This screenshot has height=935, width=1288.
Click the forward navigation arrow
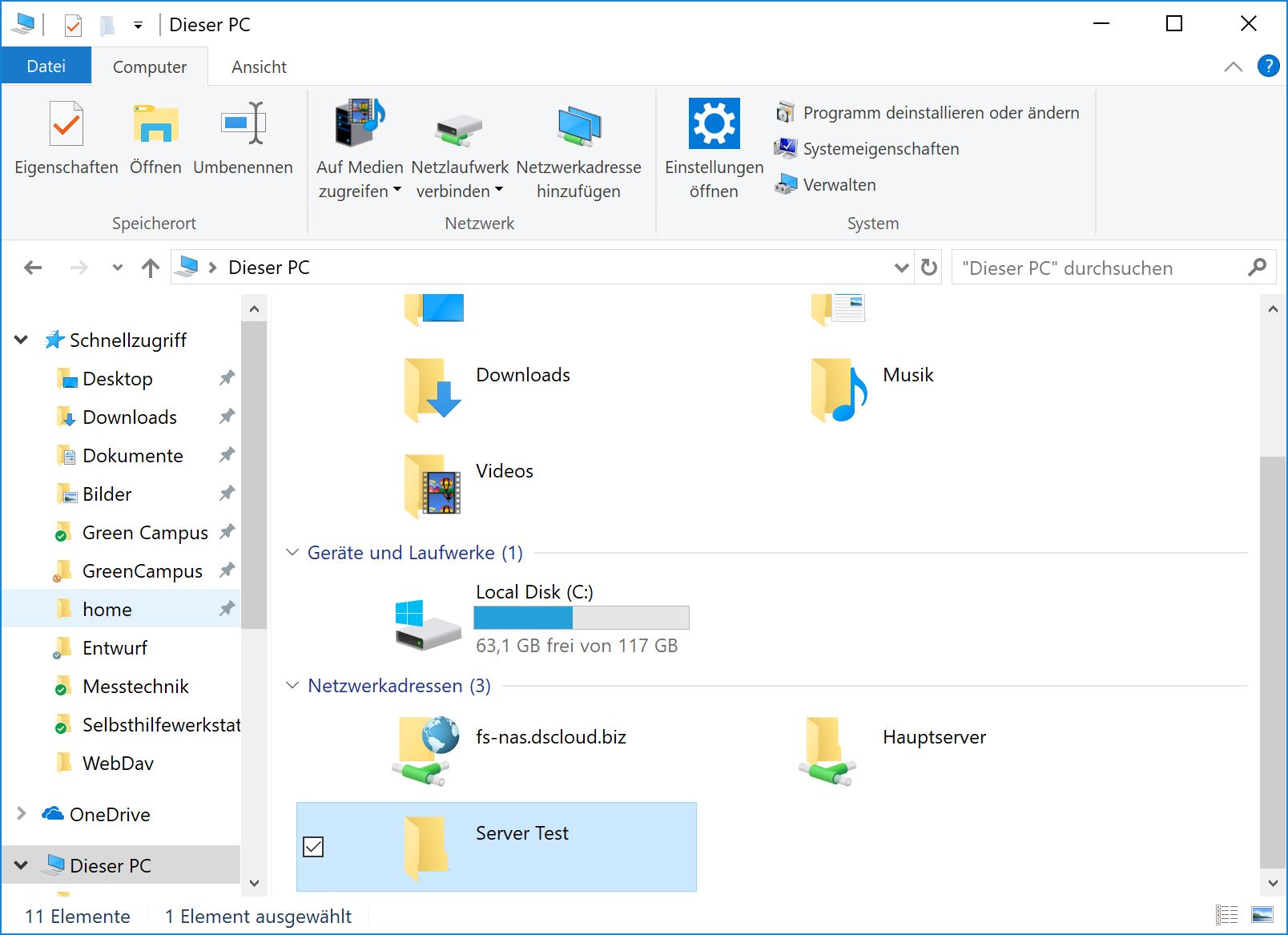pos(78,268)
